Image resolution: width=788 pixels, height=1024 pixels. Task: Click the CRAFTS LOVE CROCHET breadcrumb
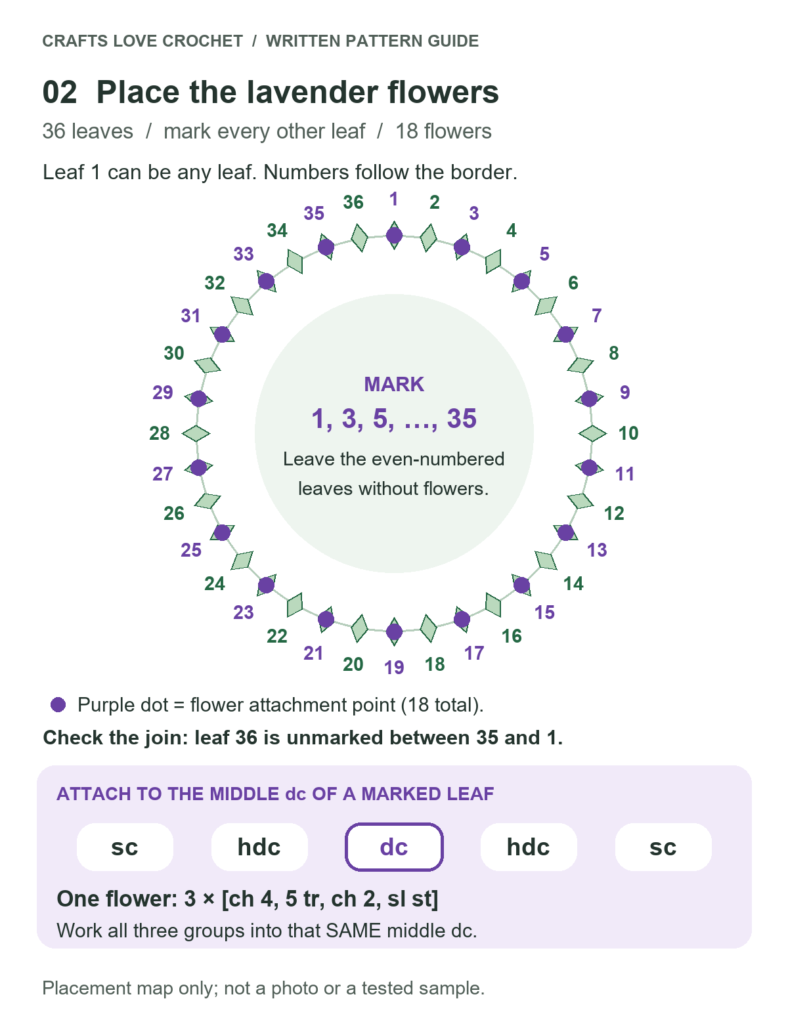tap(142, 40)
